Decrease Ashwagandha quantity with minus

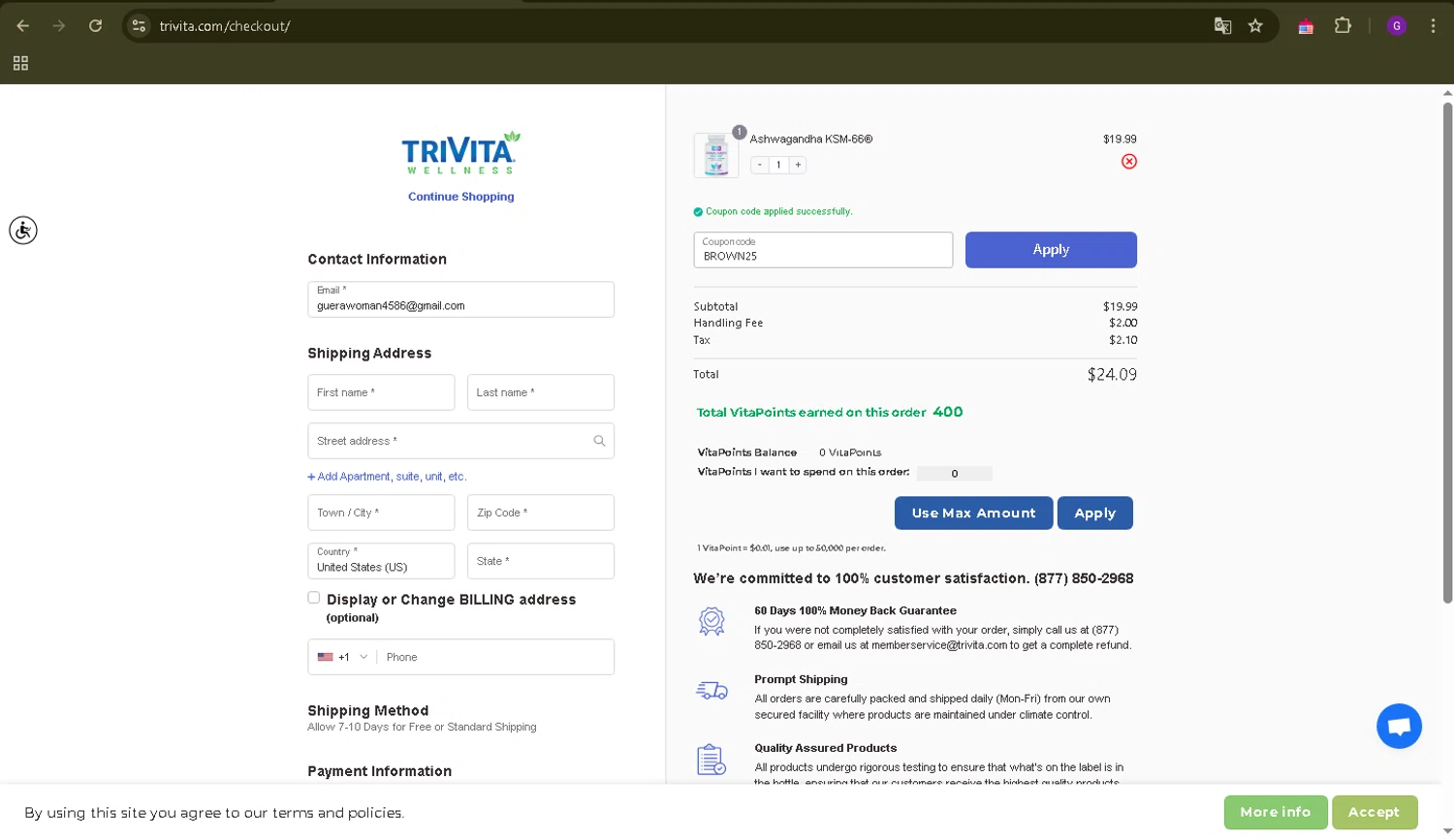point(760,165)
